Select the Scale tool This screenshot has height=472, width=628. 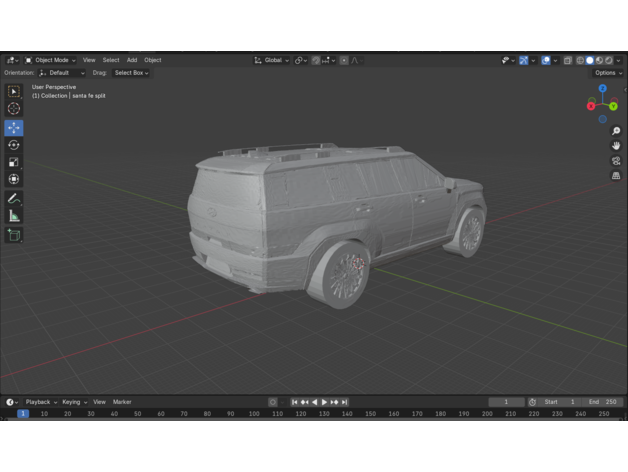(14, 162)
